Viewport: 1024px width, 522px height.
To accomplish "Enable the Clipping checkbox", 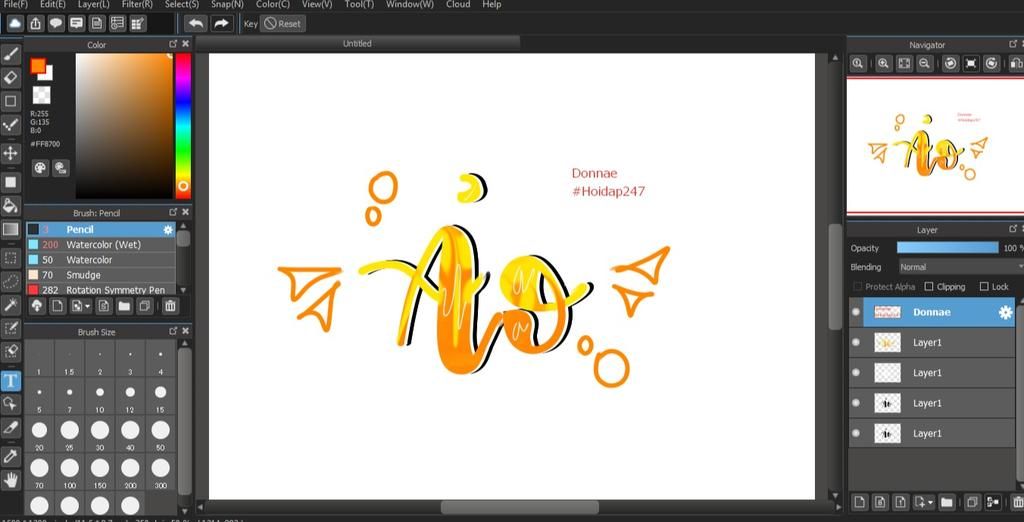I will point(929,287).
